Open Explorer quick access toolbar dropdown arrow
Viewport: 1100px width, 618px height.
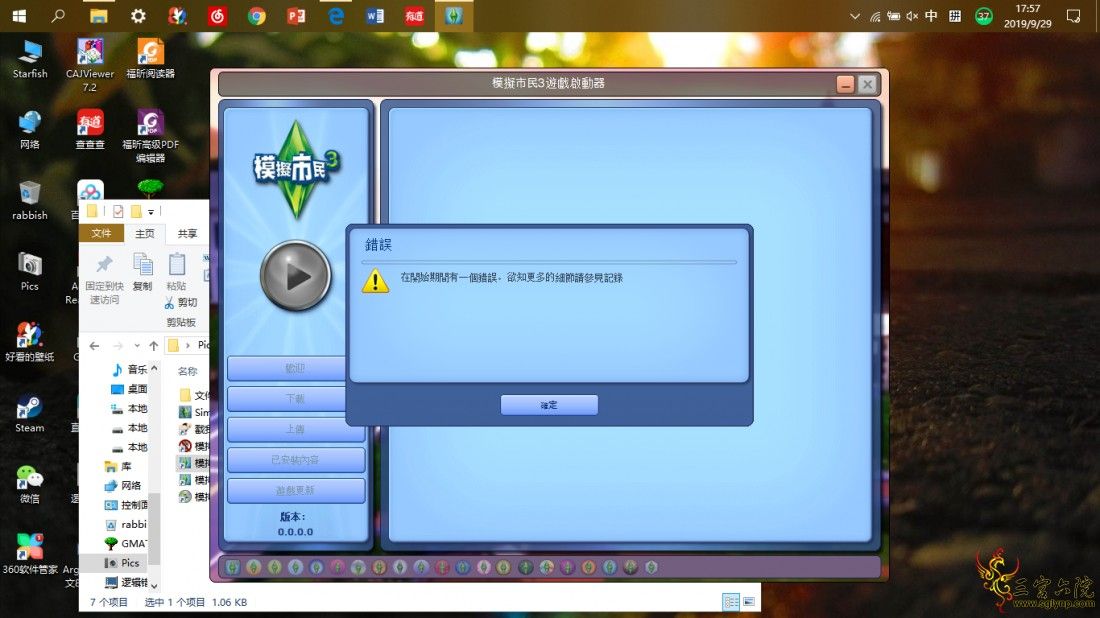click(x=151, y=211)
